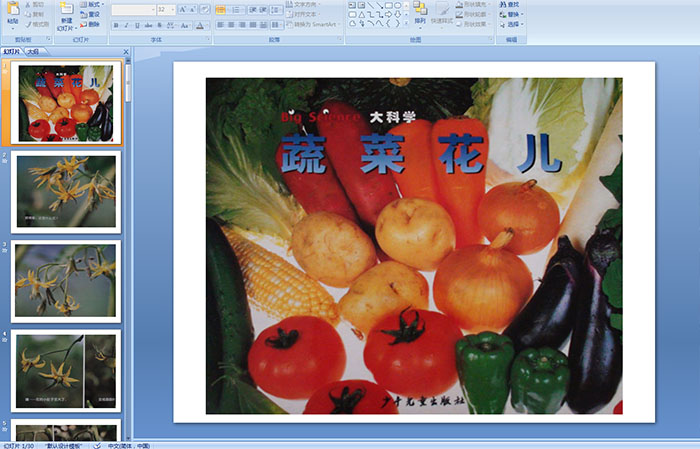Image resolution: width=700 pixels, height=449 pixels.
Task: Click the Increase Font Size icon
Action: pyautogui.click(x=183, y=9)
